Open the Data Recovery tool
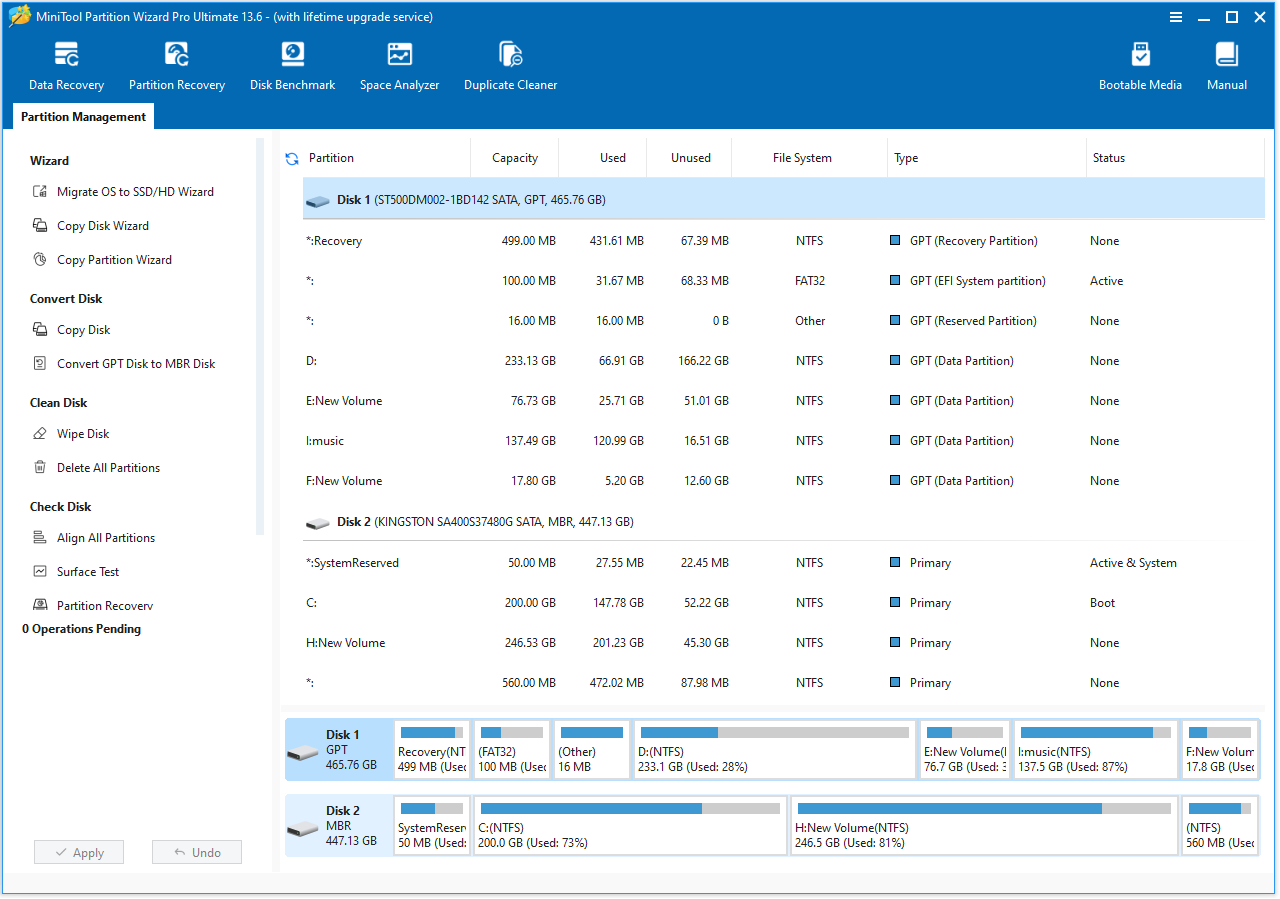This screenshot has height=899, width=1280. tap(66, 66)
